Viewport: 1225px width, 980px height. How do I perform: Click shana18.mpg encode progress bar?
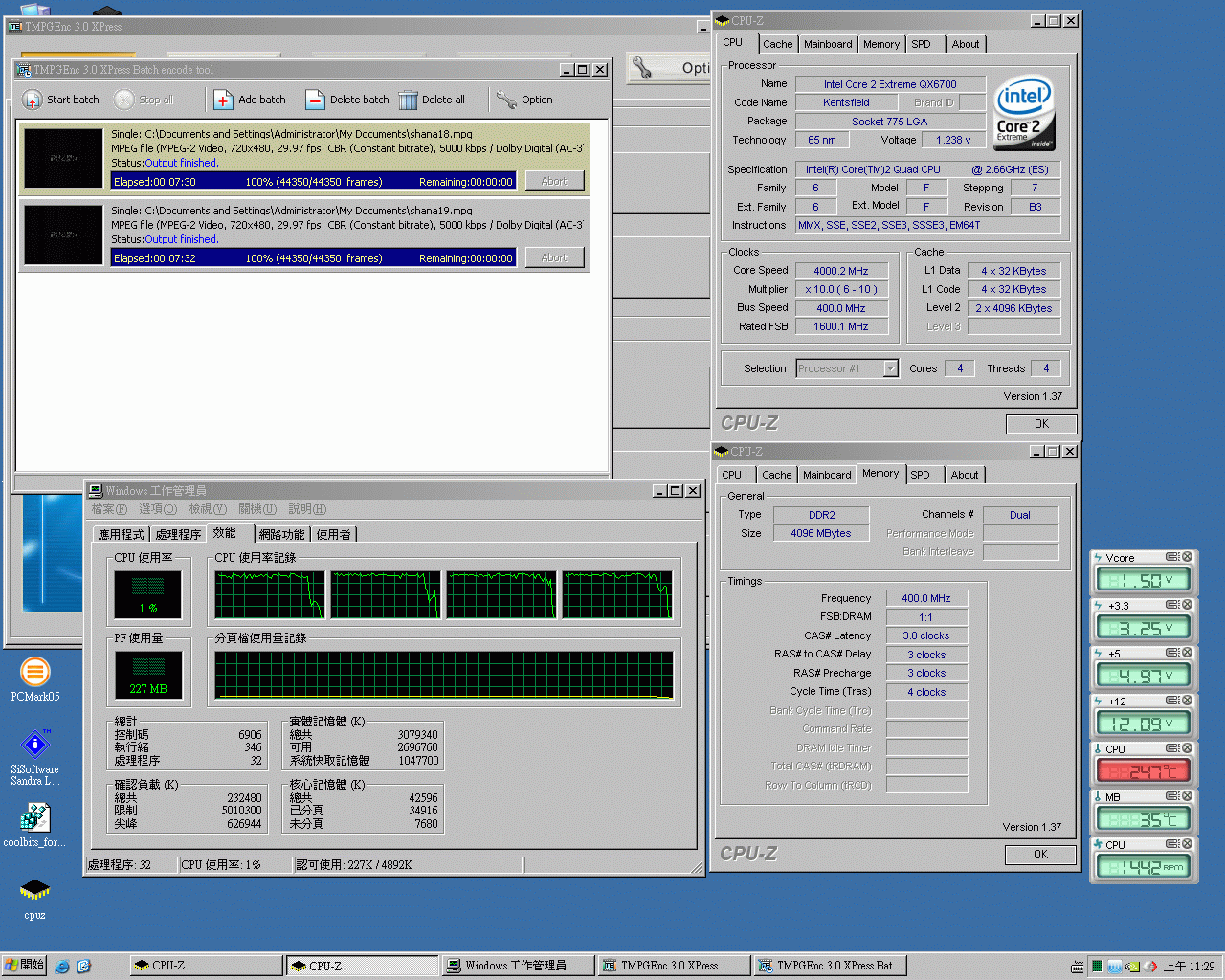click(x=314, y=181)
